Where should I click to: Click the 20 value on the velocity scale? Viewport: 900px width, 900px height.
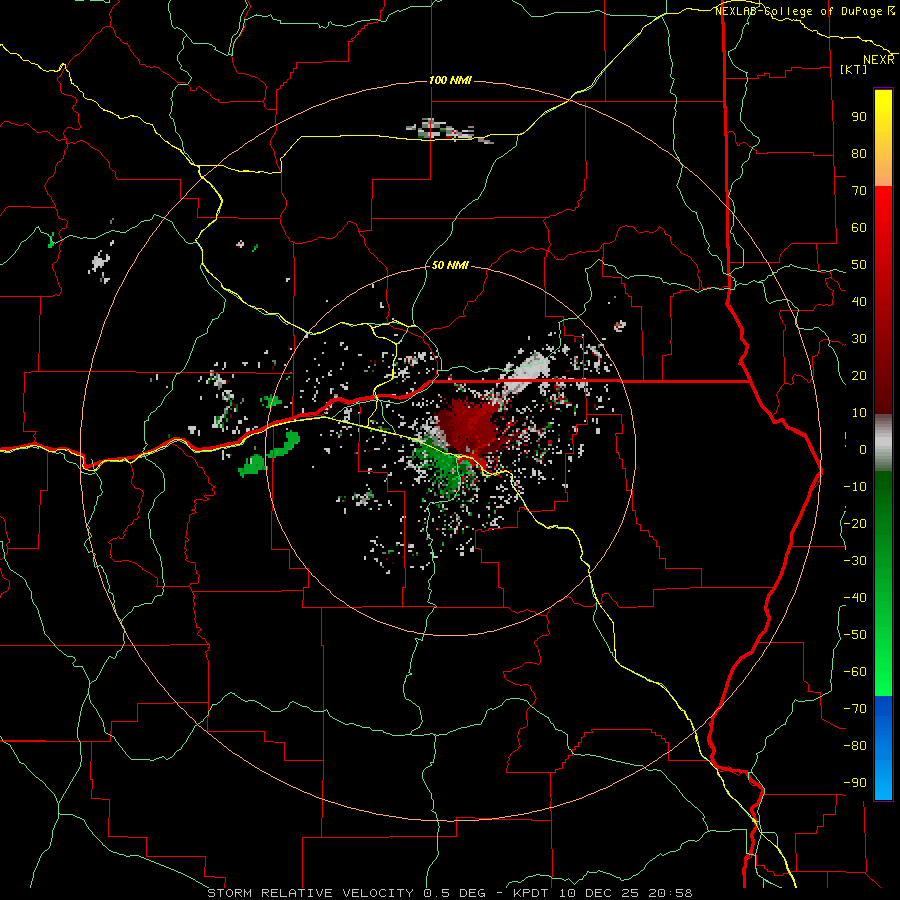pyautogui.click(x=859, y=375)
